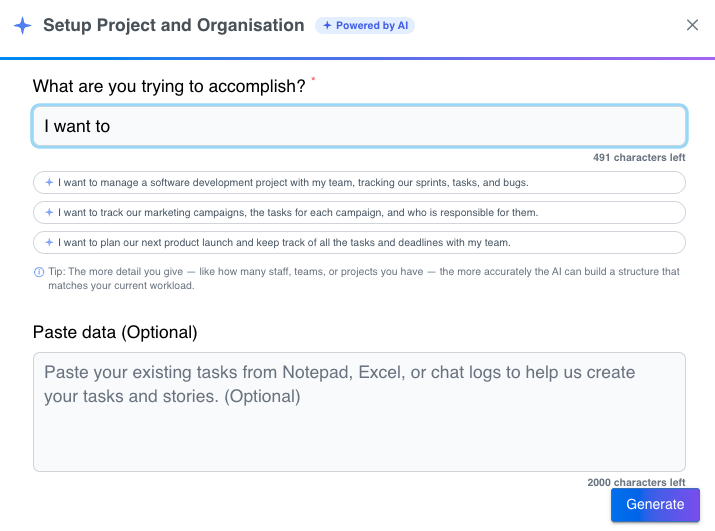Image resolution: width=715 pixels, height=531 pixels.
Task: Focus the 'I want to' input field
Action: (x=359, y=126)
